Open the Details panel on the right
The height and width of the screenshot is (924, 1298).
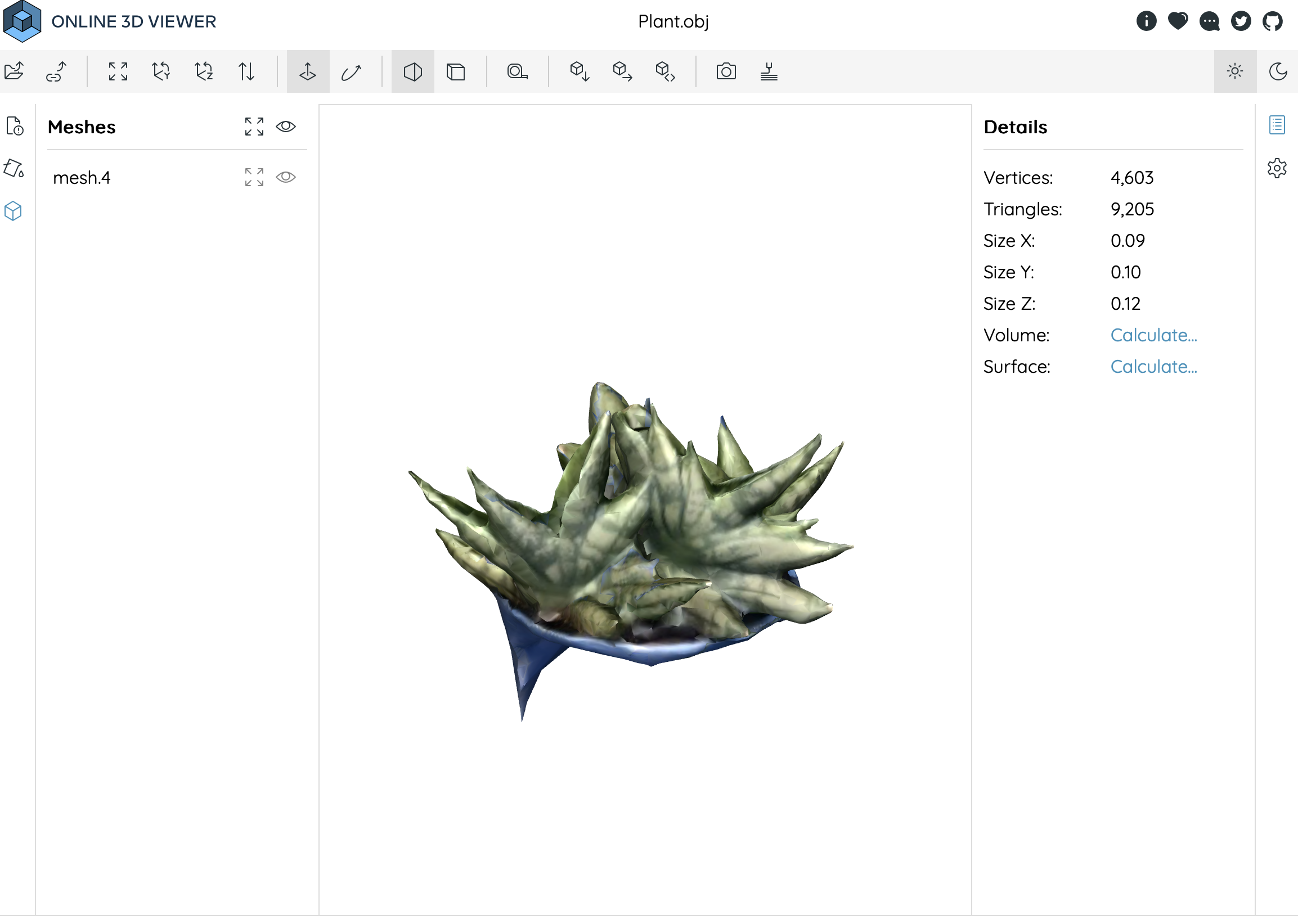tap(1277, 124)
